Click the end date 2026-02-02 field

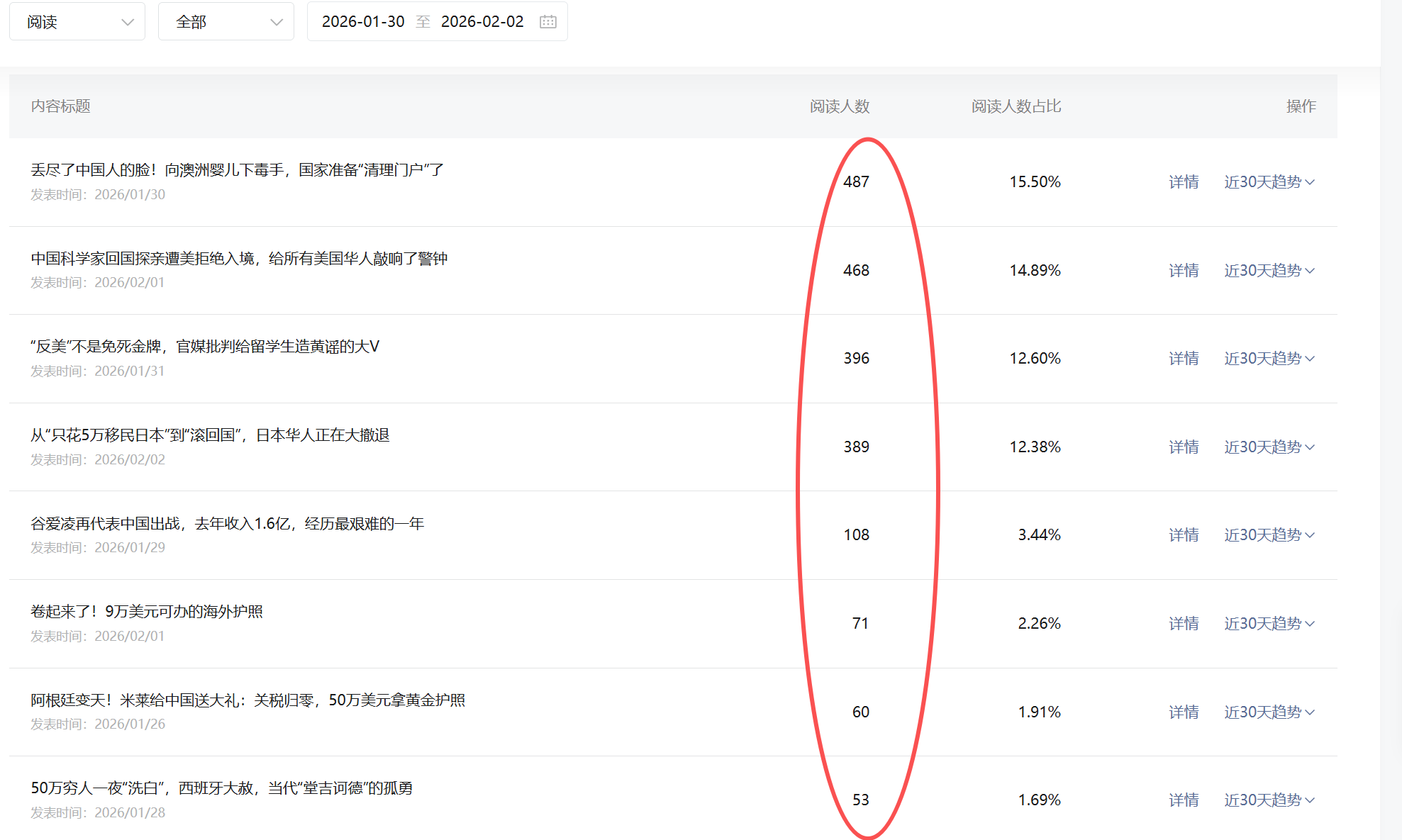click(x=482, y=22)
